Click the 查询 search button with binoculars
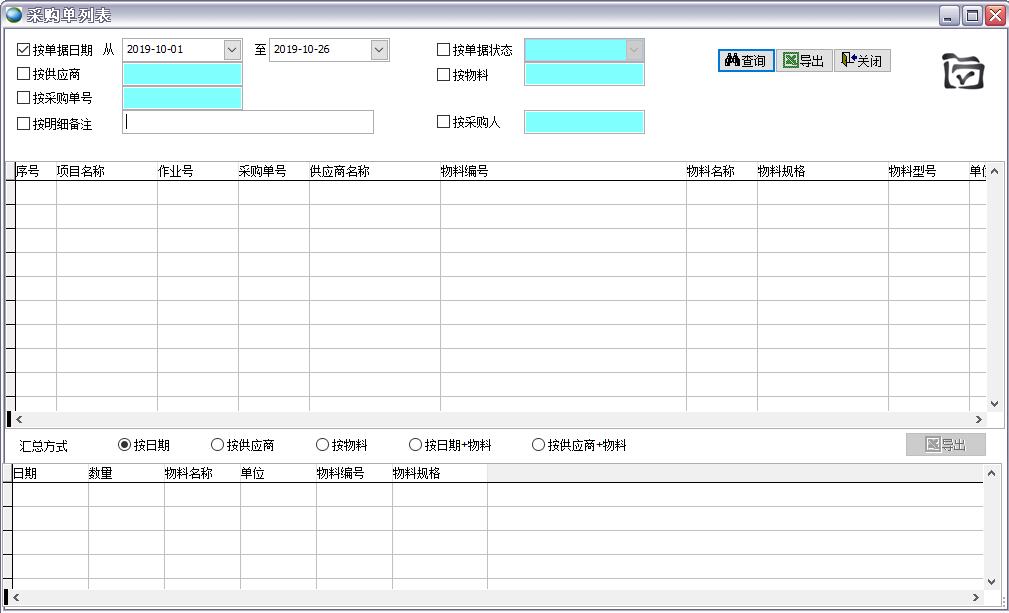This screenshot has height=613, width=1009. click(x=746, y=61)
